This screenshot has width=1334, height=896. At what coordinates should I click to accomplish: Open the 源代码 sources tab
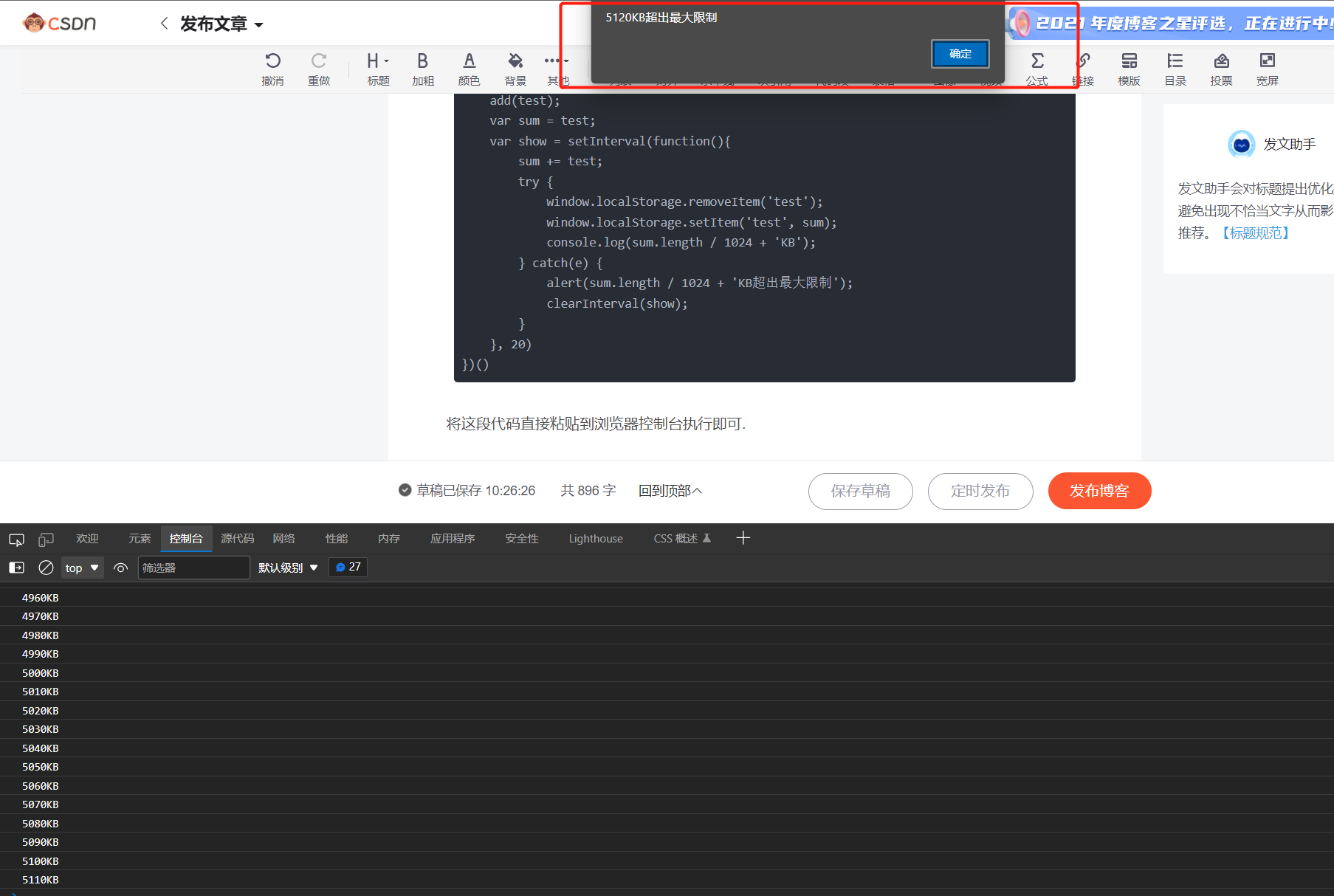click(238, 539)
